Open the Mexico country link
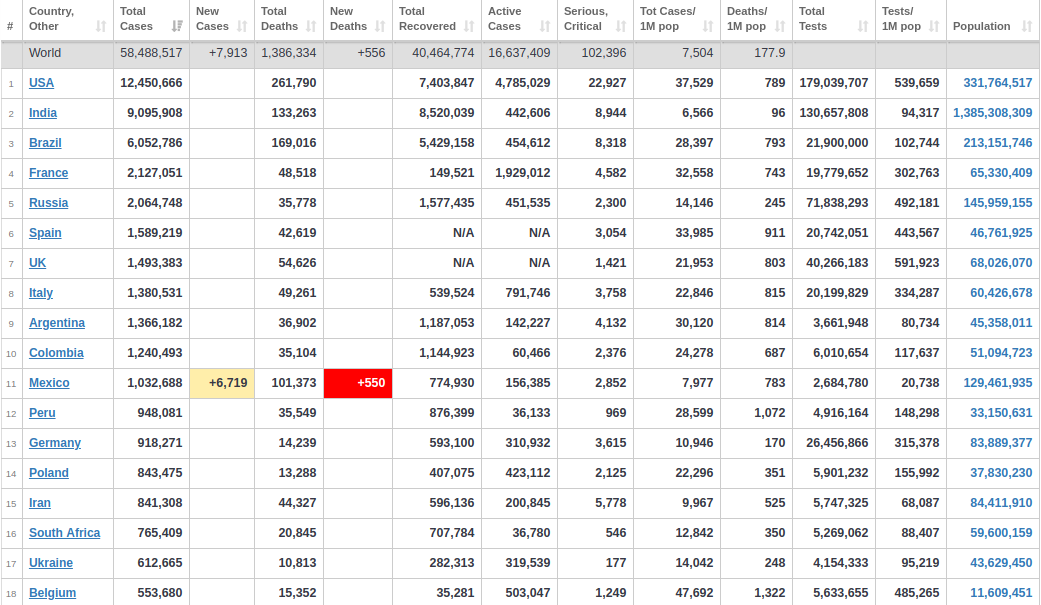 click(49, 383)
